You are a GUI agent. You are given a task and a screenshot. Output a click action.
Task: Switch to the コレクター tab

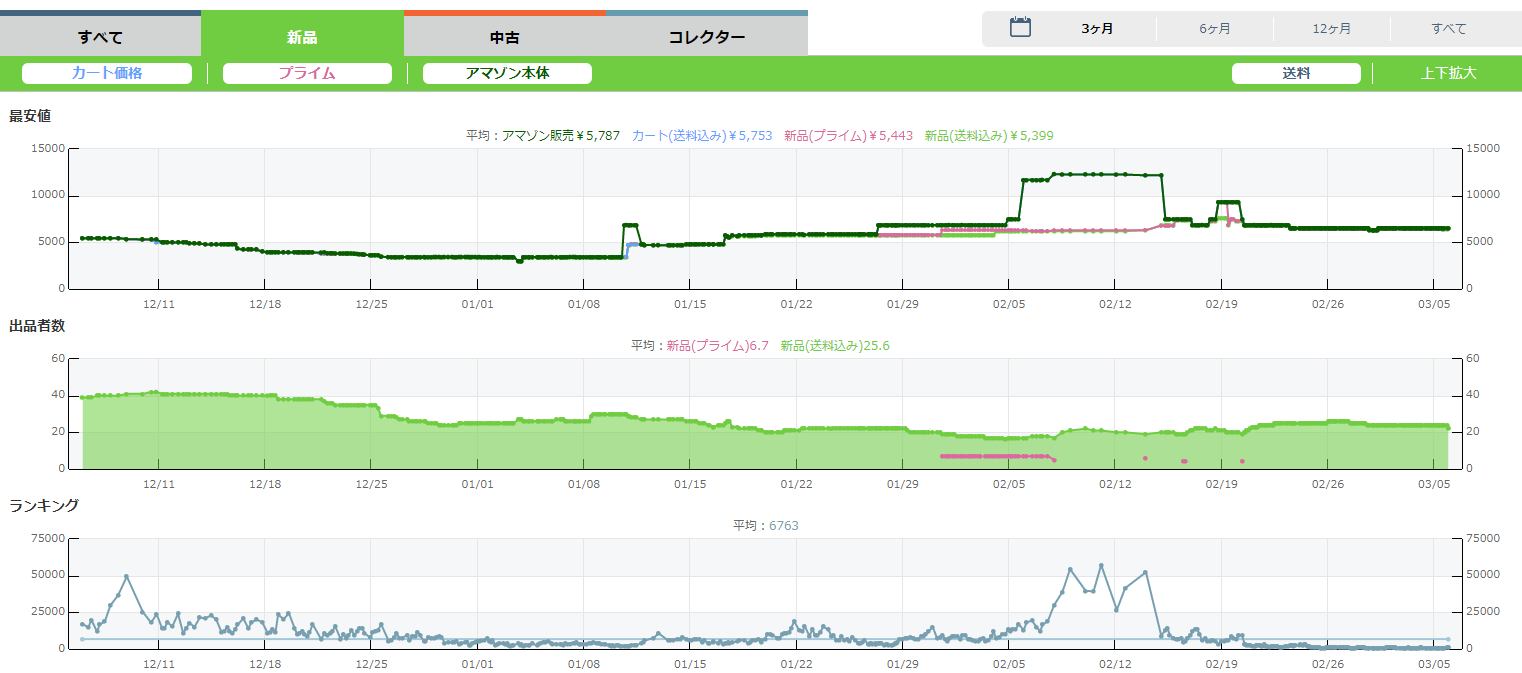coord(706,38)
